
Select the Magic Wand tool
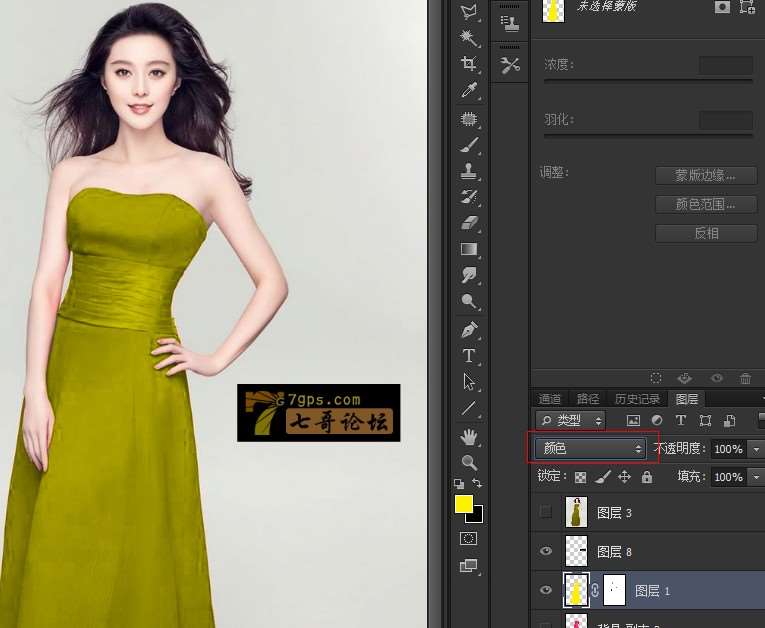(468, 37)
